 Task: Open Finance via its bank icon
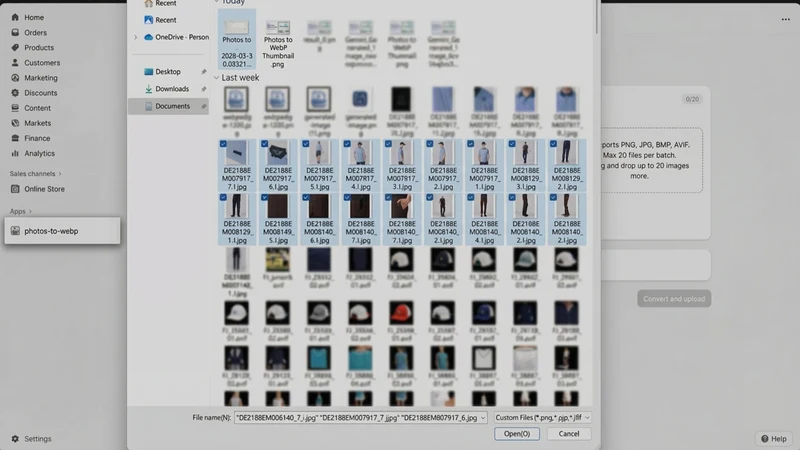tap(15, 138)
